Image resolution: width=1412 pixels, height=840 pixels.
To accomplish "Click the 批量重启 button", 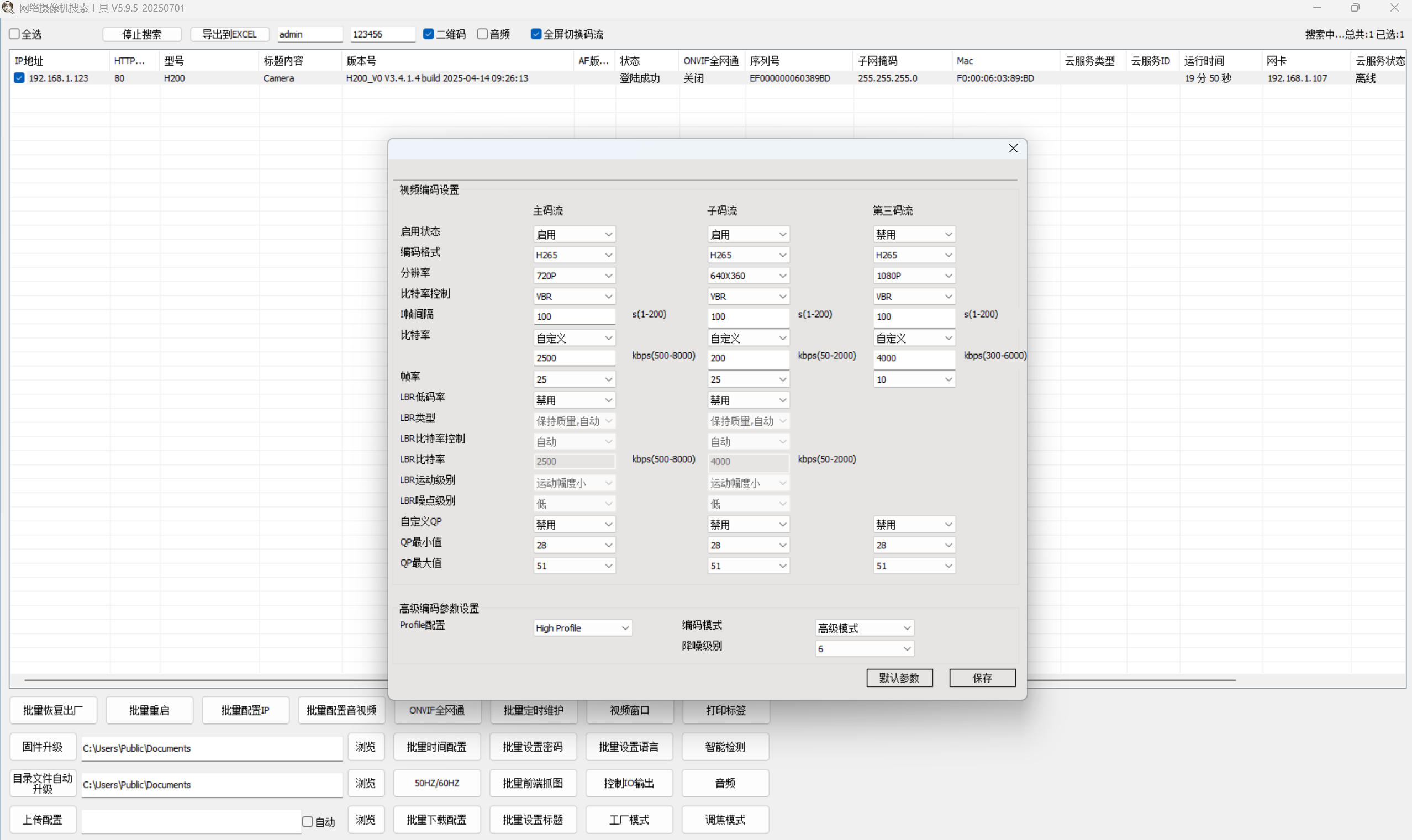I will (150, 710).
